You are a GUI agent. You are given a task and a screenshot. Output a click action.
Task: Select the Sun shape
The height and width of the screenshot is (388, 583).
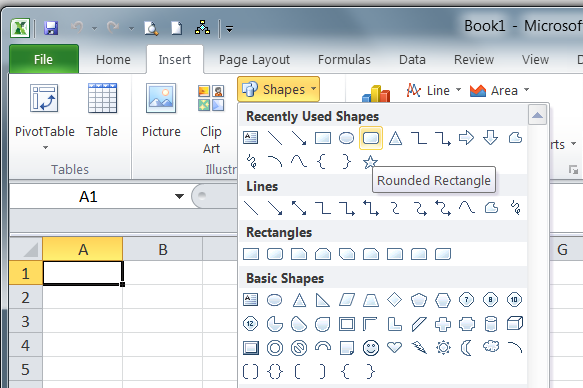(443, 348)
